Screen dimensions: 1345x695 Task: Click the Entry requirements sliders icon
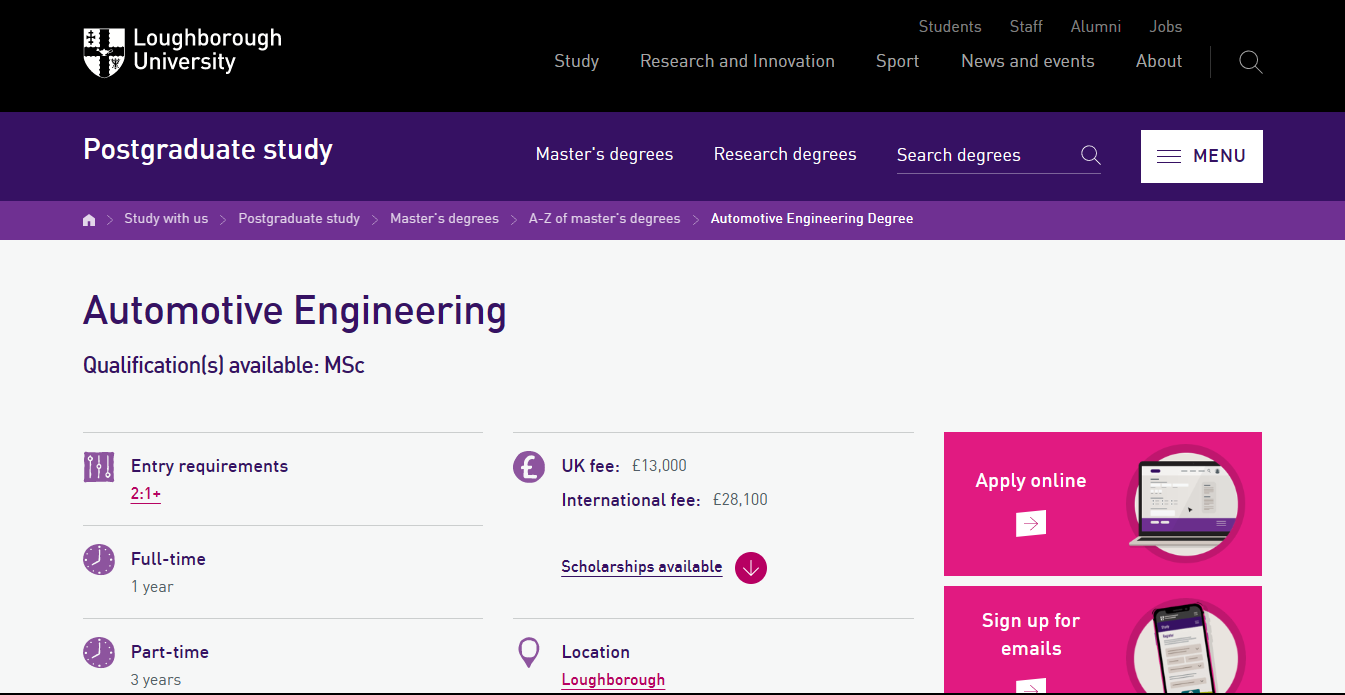click(99, 467)
